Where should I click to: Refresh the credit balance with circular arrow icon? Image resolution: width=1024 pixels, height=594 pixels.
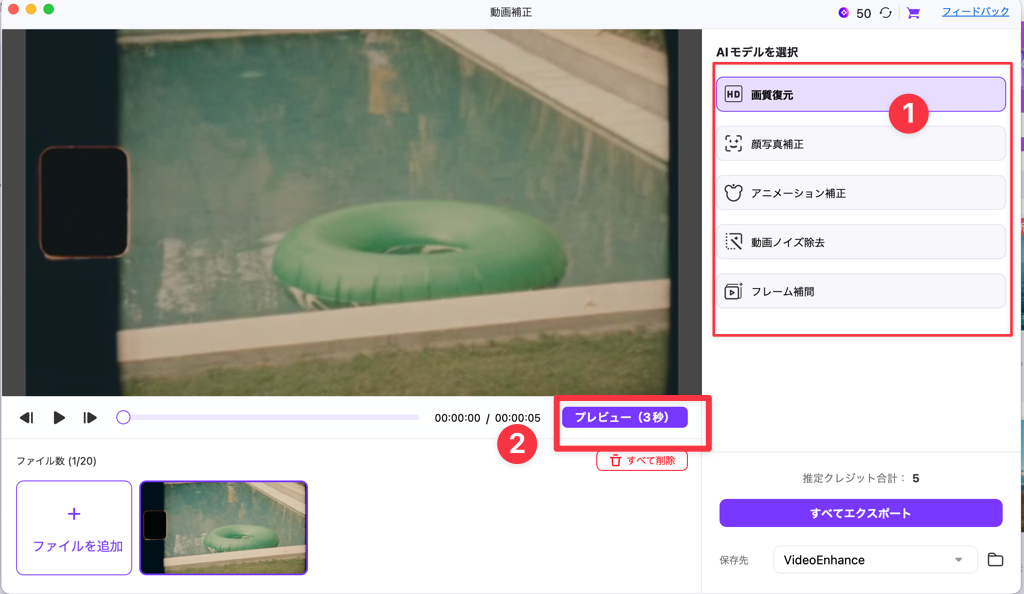[882, 13]
